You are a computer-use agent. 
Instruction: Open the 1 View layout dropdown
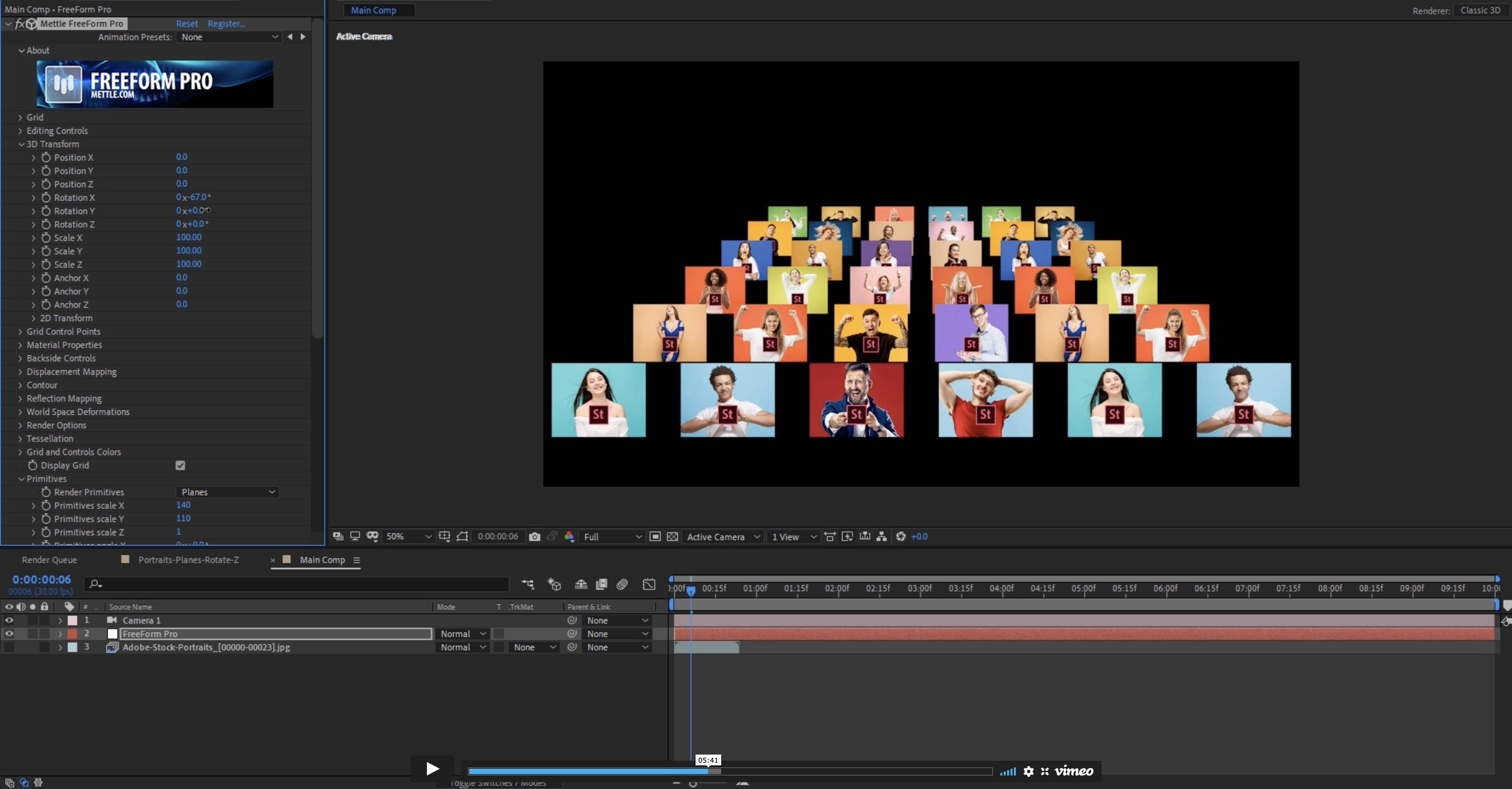[793, 537]
